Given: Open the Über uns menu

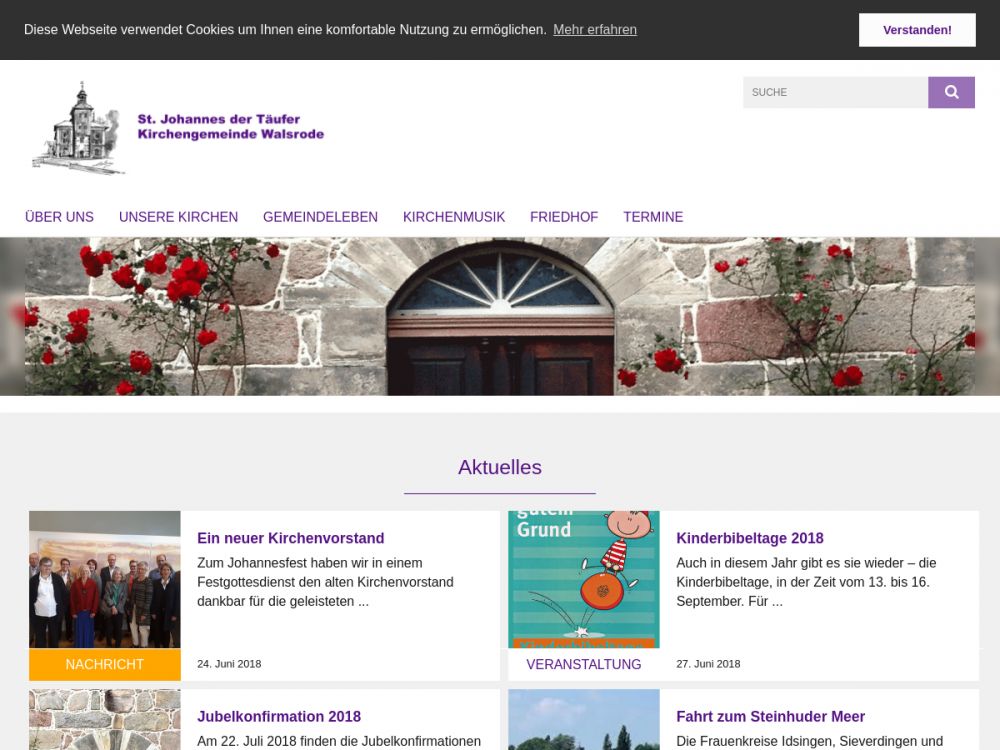Looking at the screenshot, I should (59, 217).
